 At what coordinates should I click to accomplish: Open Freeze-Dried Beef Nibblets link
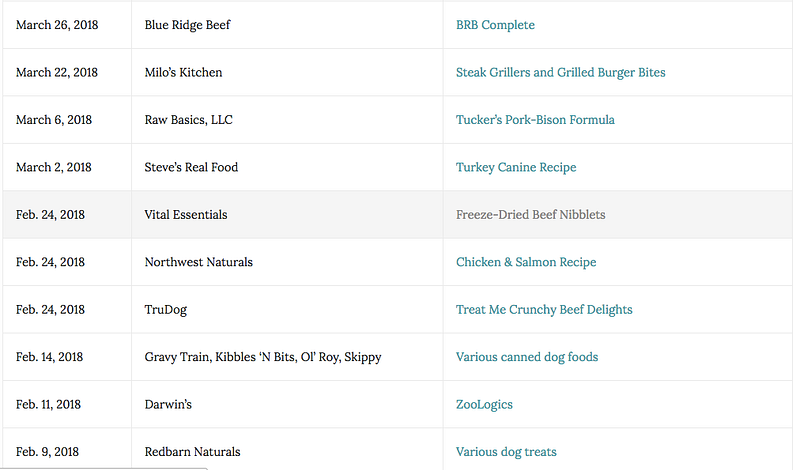pos(530,215)
